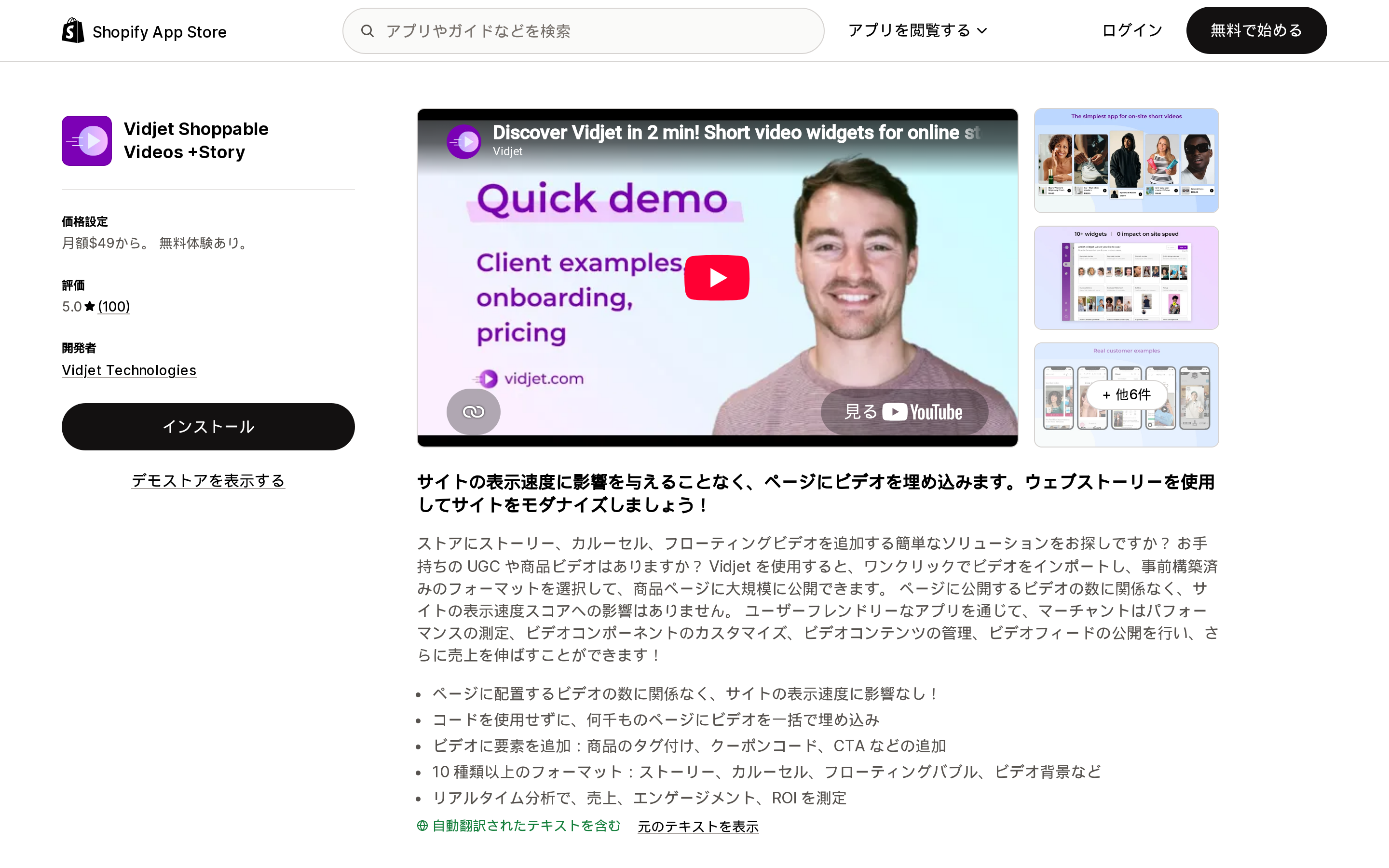The height and width of the screenshot is (868, 1389).
Task: Click the bold headline サイトの表示速度に影響を
Action: click(816, 493)
